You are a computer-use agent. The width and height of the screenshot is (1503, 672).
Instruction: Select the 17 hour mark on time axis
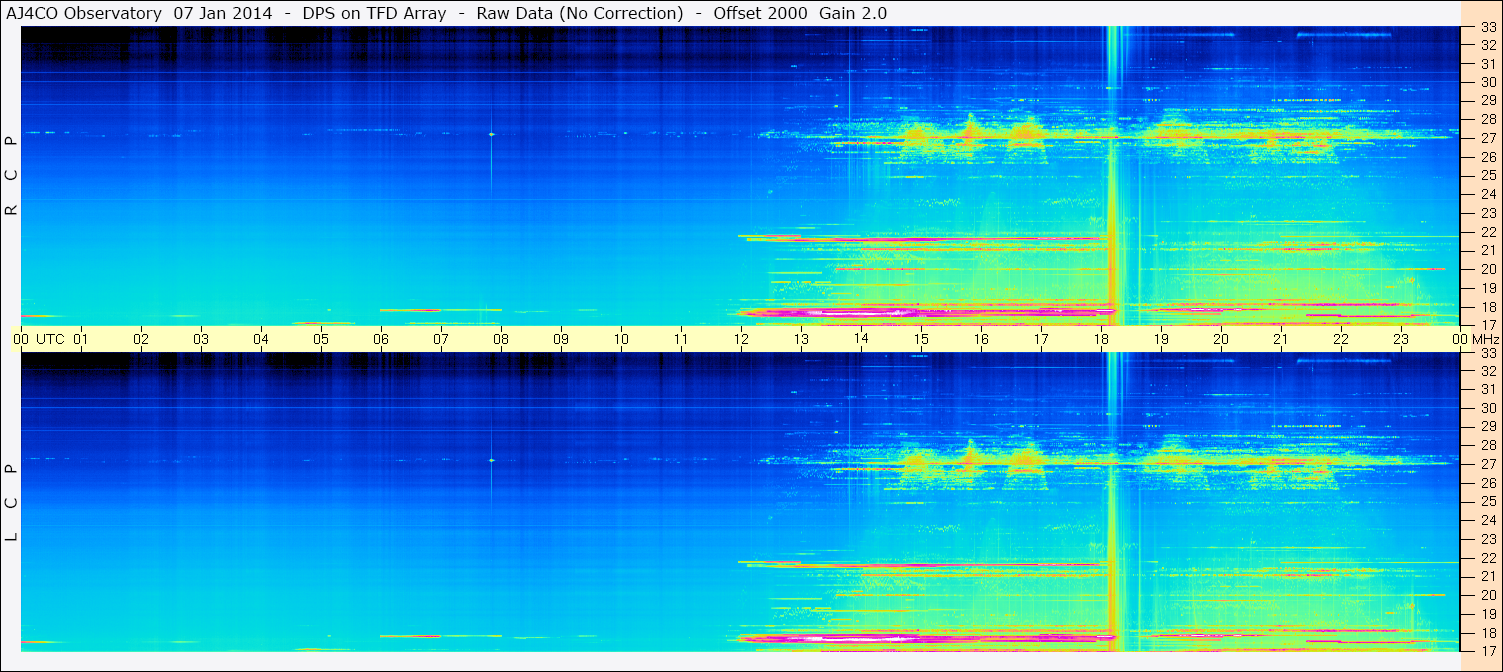[1041, 339]
